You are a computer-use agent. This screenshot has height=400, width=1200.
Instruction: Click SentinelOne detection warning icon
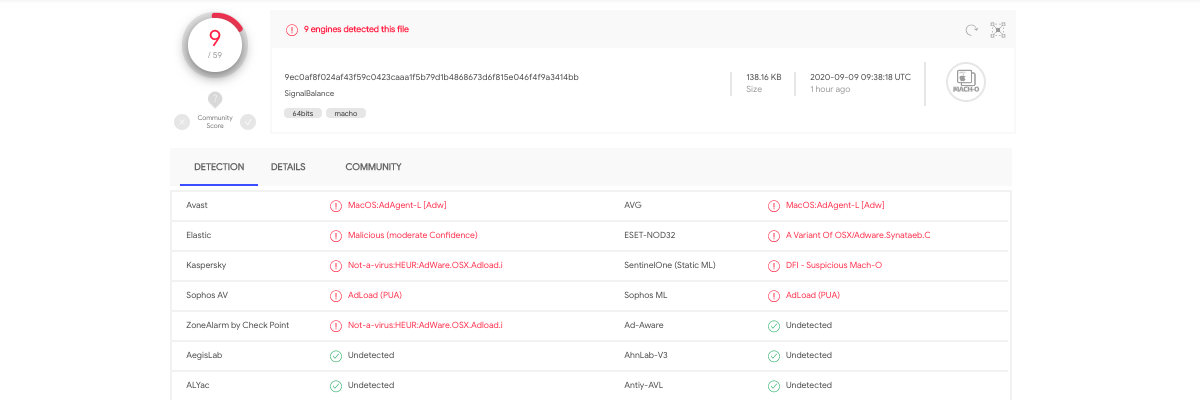tap(774, 265)
